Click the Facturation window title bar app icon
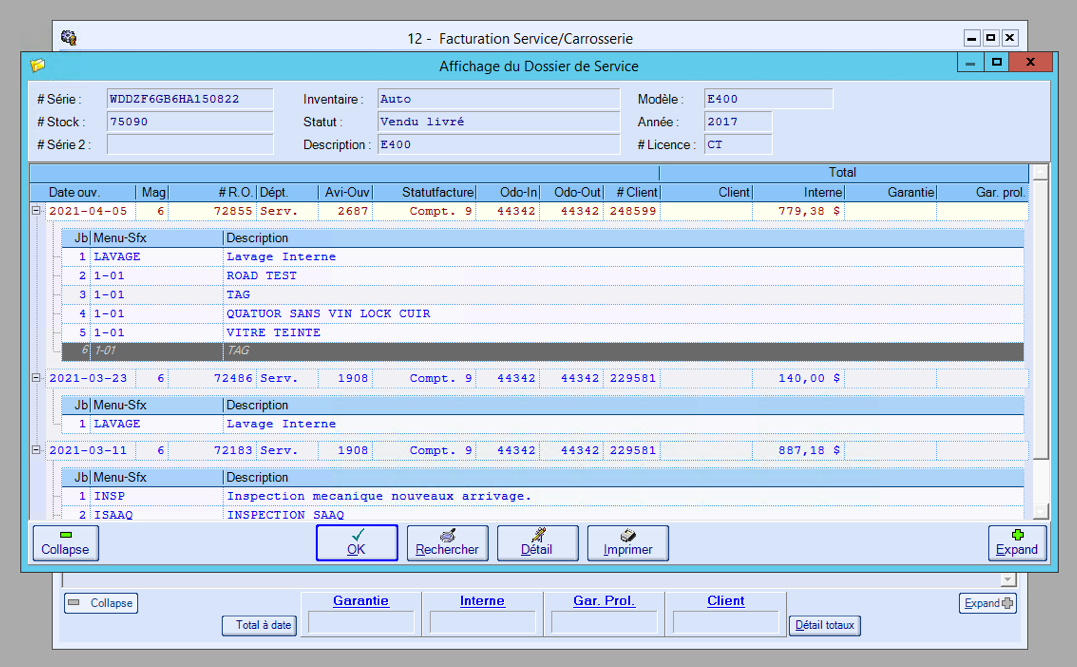Viewport: 1077px width, 667px height. (69, 38)
